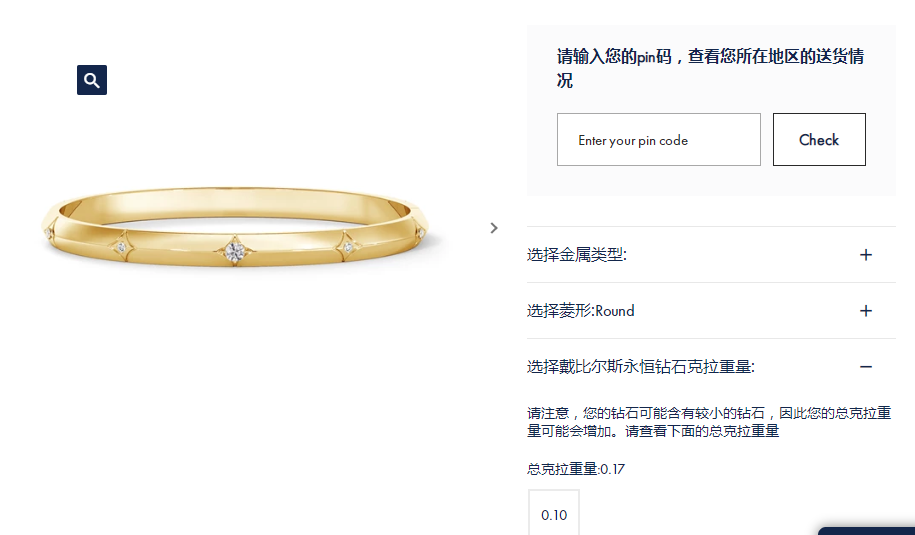The width and height of the screenshot is (915, 535).
Task: Click the center diamond on the bangle
Action: pyautogui.click(x=235, y=251)
